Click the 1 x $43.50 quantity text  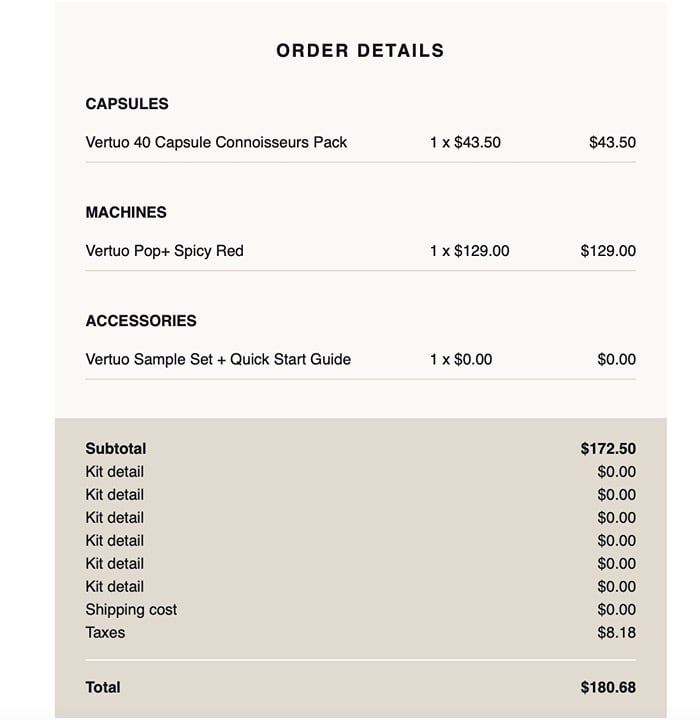[x=465, y=142]
